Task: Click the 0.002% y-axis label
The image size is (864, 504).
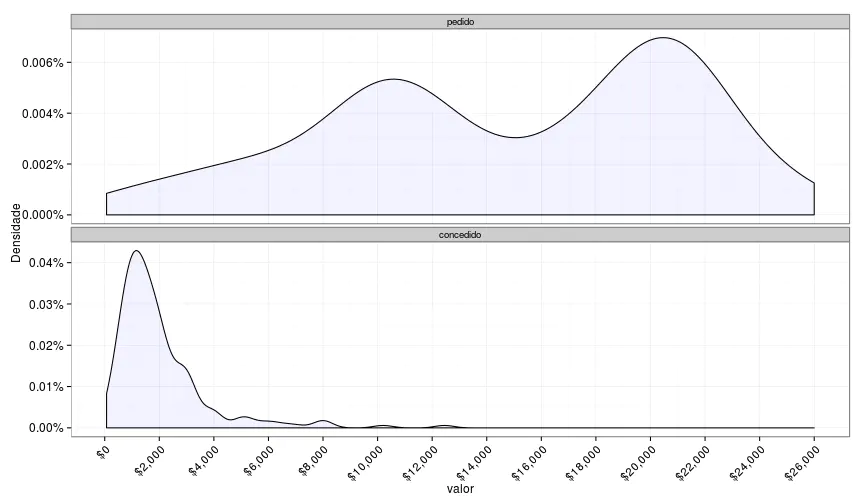Action: point(43,165)
